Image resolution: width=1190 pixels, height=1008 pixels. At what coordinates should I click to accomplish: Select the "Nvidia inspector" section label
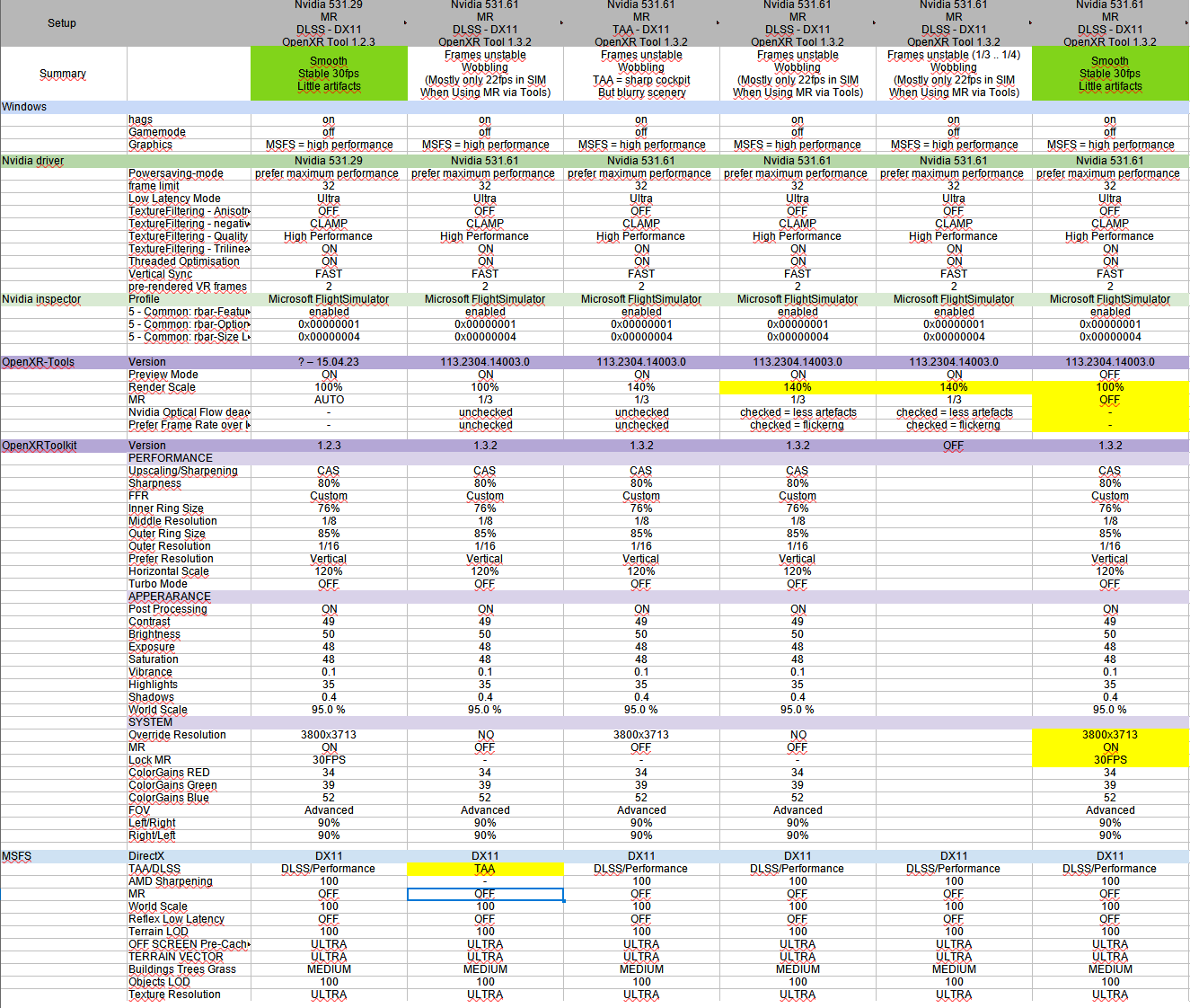[x=41, y=299]
